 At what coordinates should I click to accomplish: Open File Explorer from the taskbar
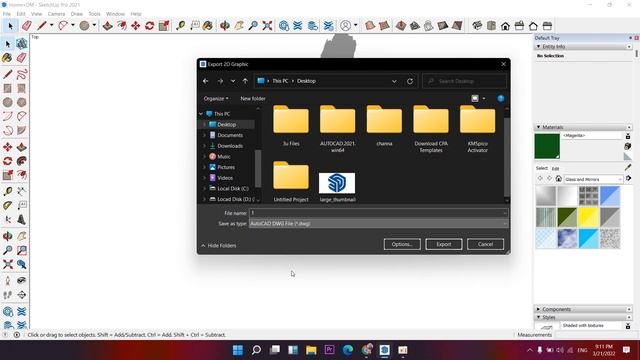[x=311, y=350]
